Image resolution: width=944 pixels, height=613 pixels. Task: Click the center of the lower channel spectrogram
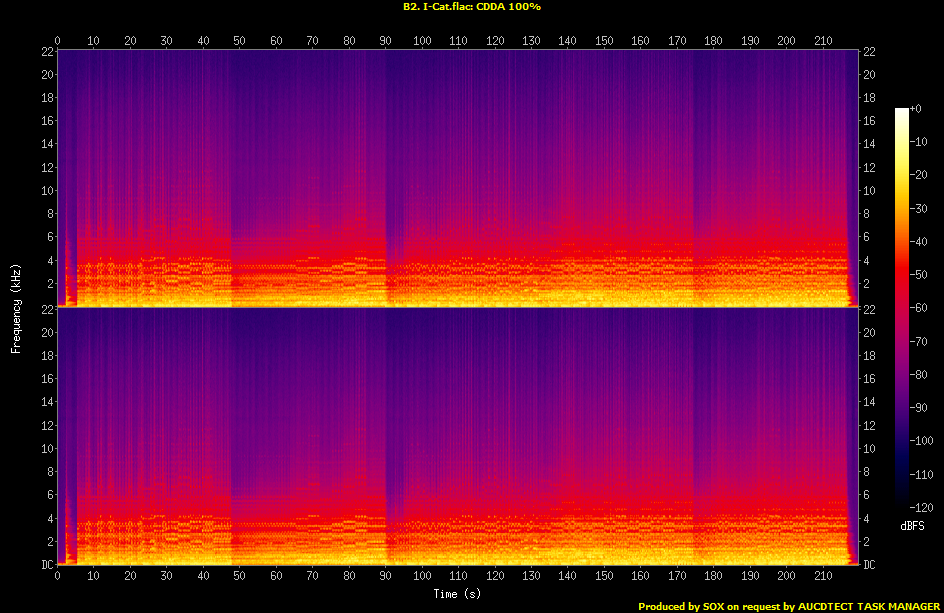[458, 436]
